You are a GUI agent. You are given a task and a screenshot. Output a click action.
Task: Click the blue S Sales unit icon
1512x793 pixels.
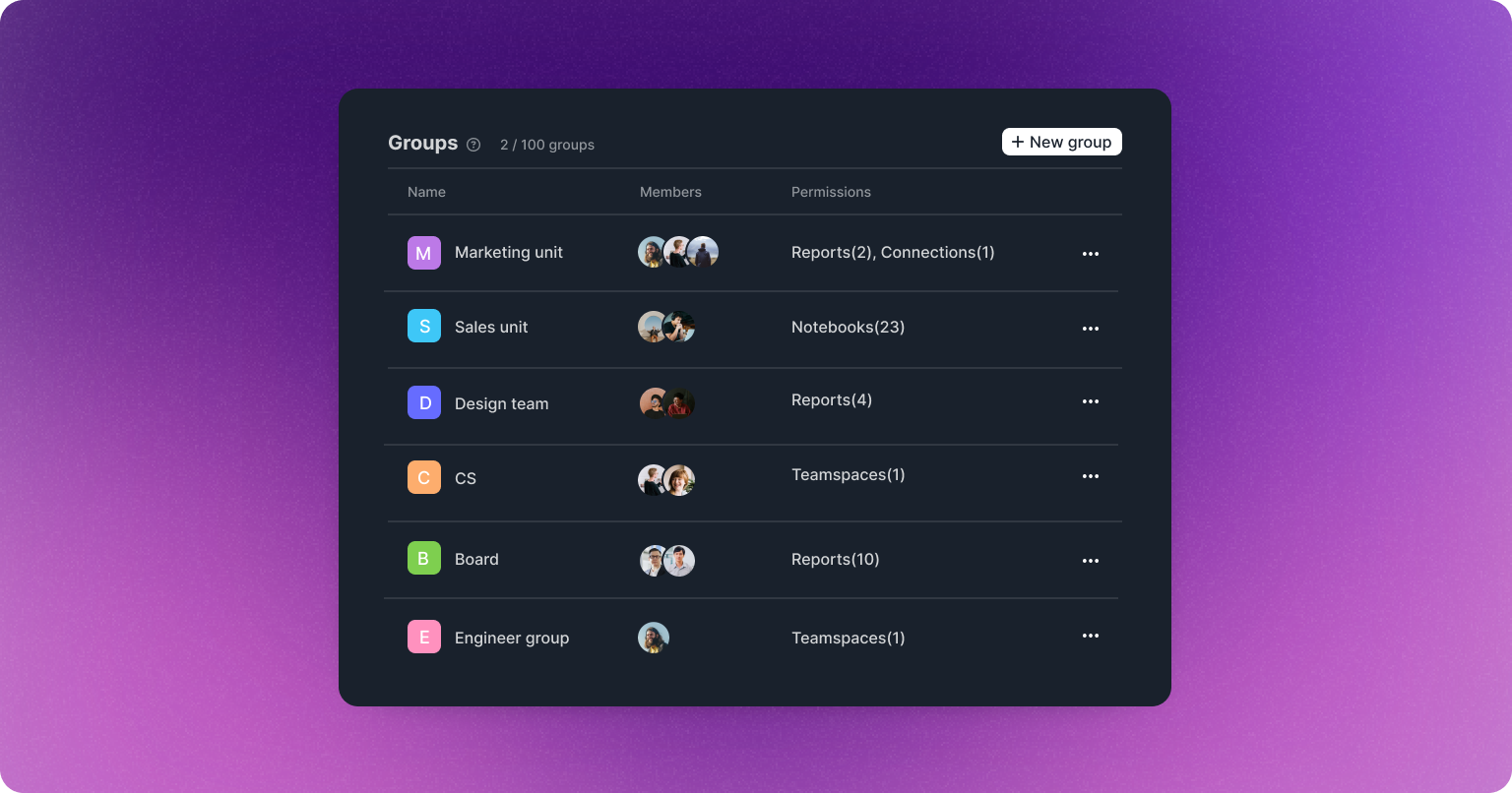point(424,327)
